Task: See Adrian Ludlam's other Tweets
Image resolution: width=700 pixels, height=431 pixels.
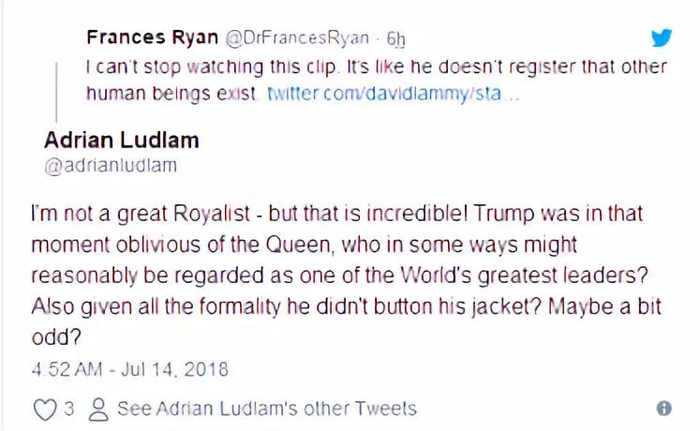Action: click(x=266, y=408)
